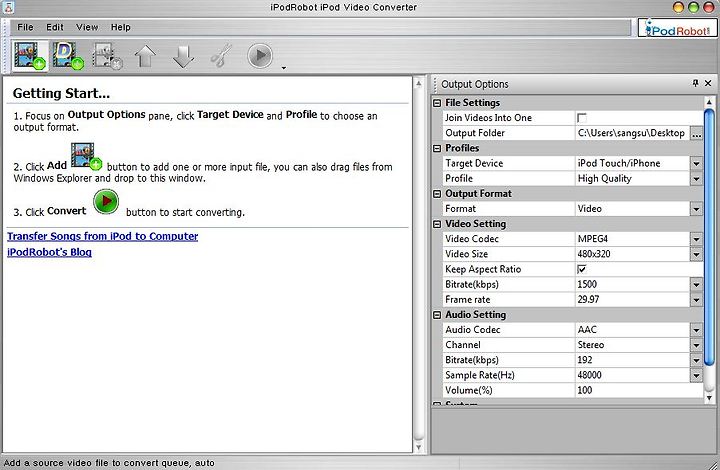
Task: Select the Stereo channel value
Action: coord(591,345)
